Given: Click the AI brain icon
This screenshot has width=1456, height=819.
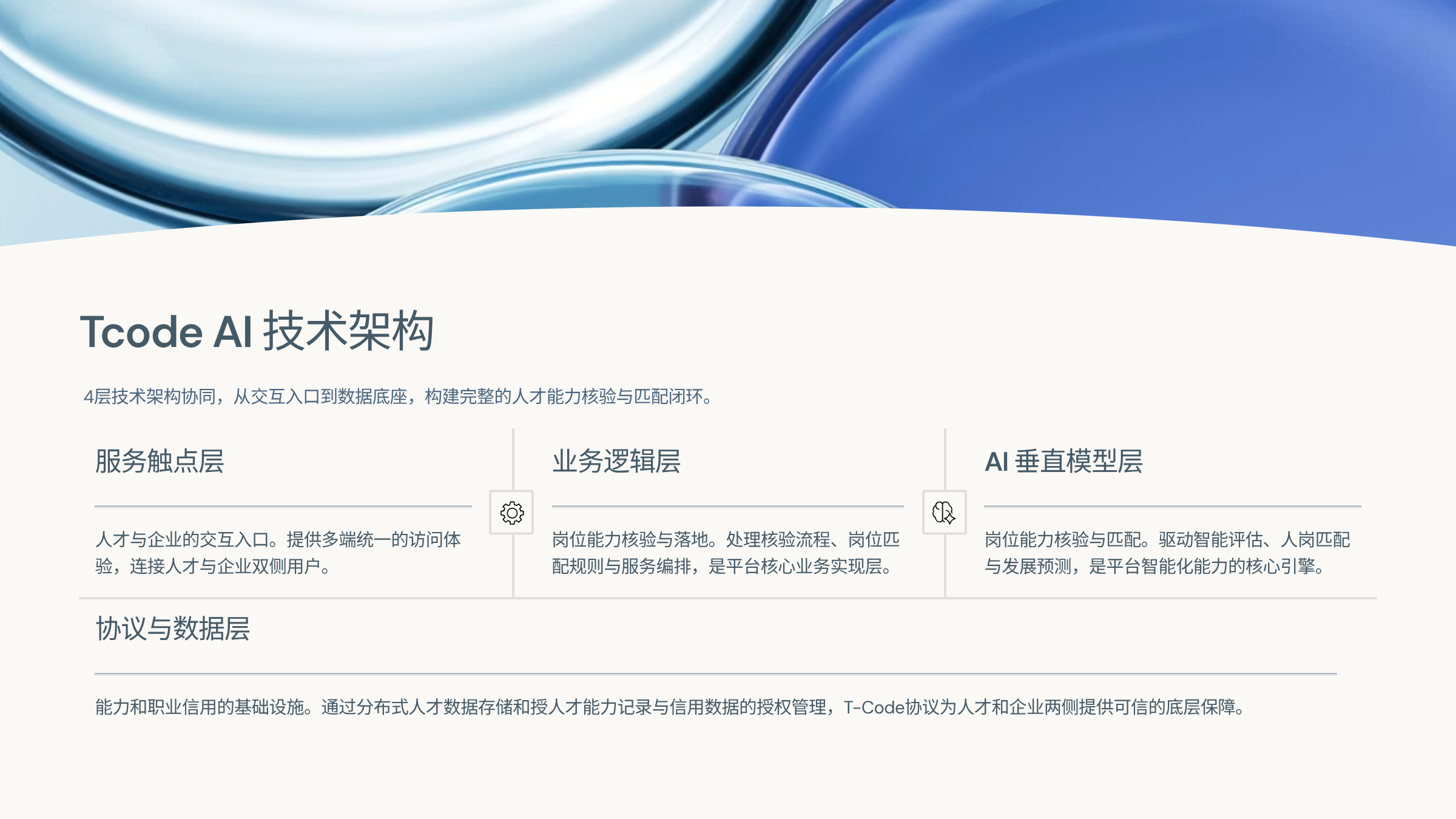Looking at the screenshot, I should pyautogui.click(x=944, y=513).
